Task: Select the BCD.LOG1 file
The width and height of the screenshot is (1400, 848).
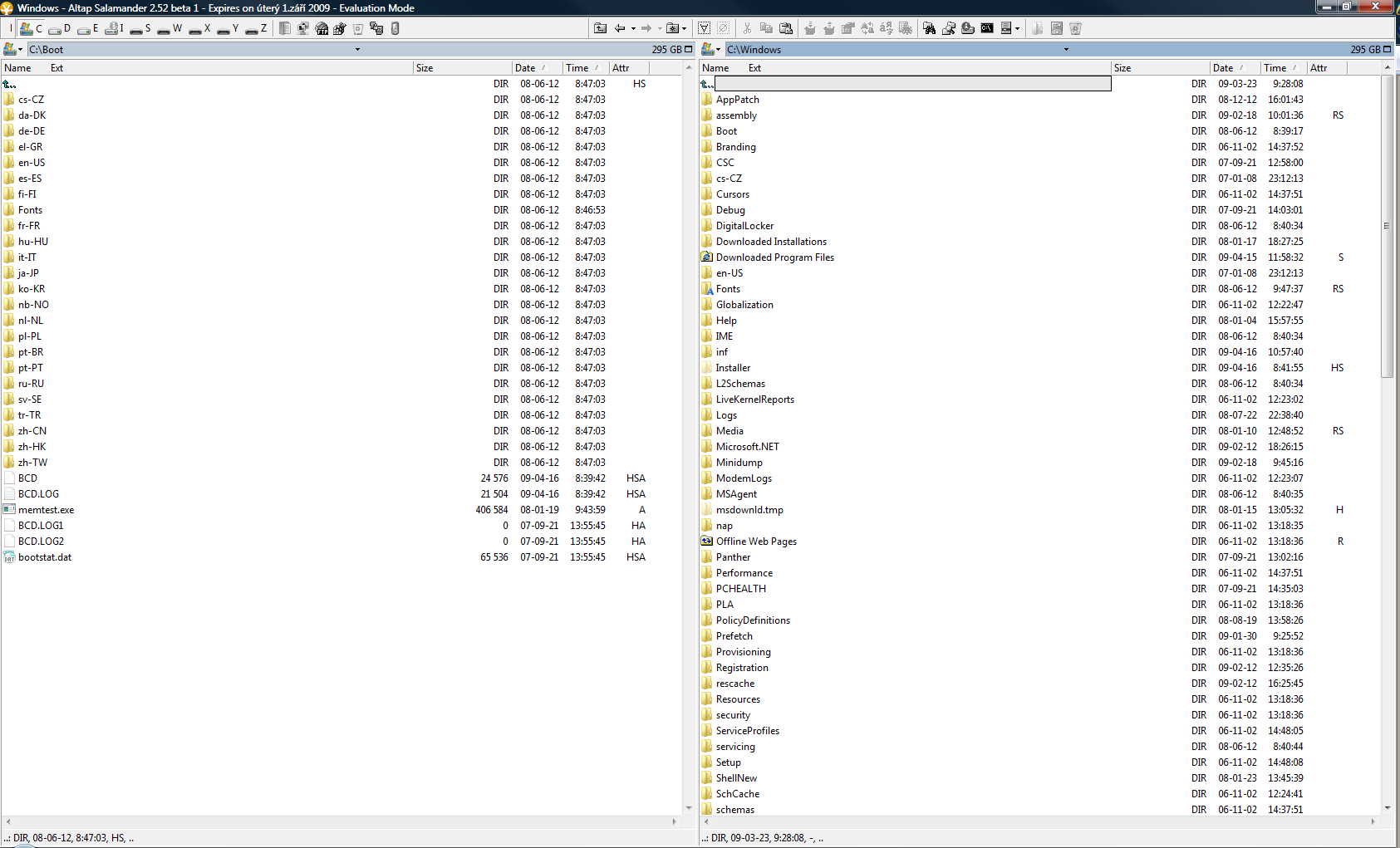Action: [x=41, y=526]
